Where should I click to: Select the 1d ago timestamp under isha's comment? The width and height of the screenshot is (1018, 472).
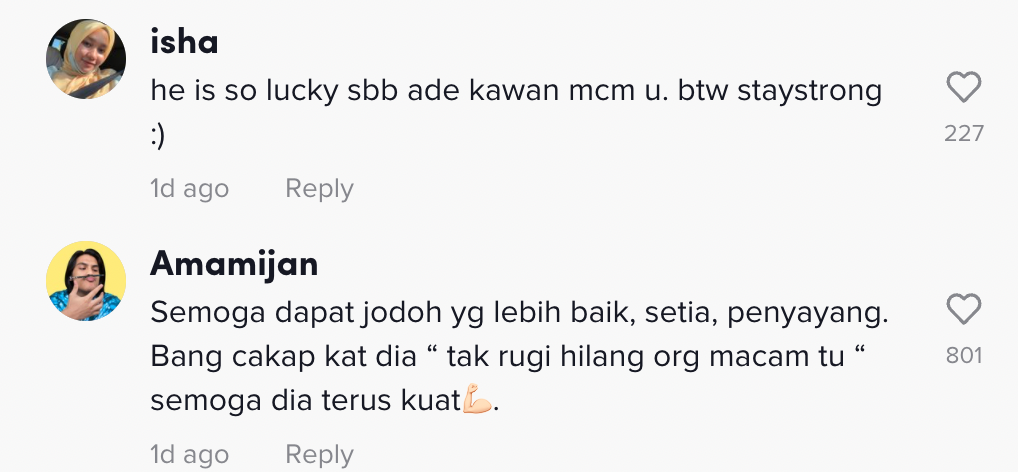pos(190,189)
